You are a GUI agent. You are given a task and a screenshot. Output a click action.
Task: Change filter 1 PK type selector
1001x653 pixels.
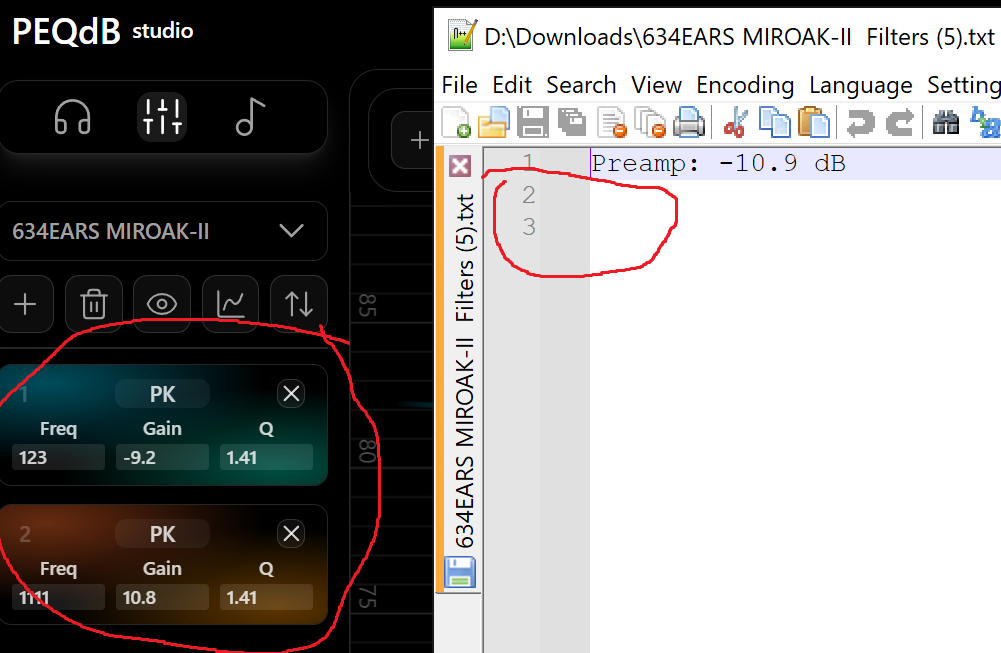click(162, 394)
